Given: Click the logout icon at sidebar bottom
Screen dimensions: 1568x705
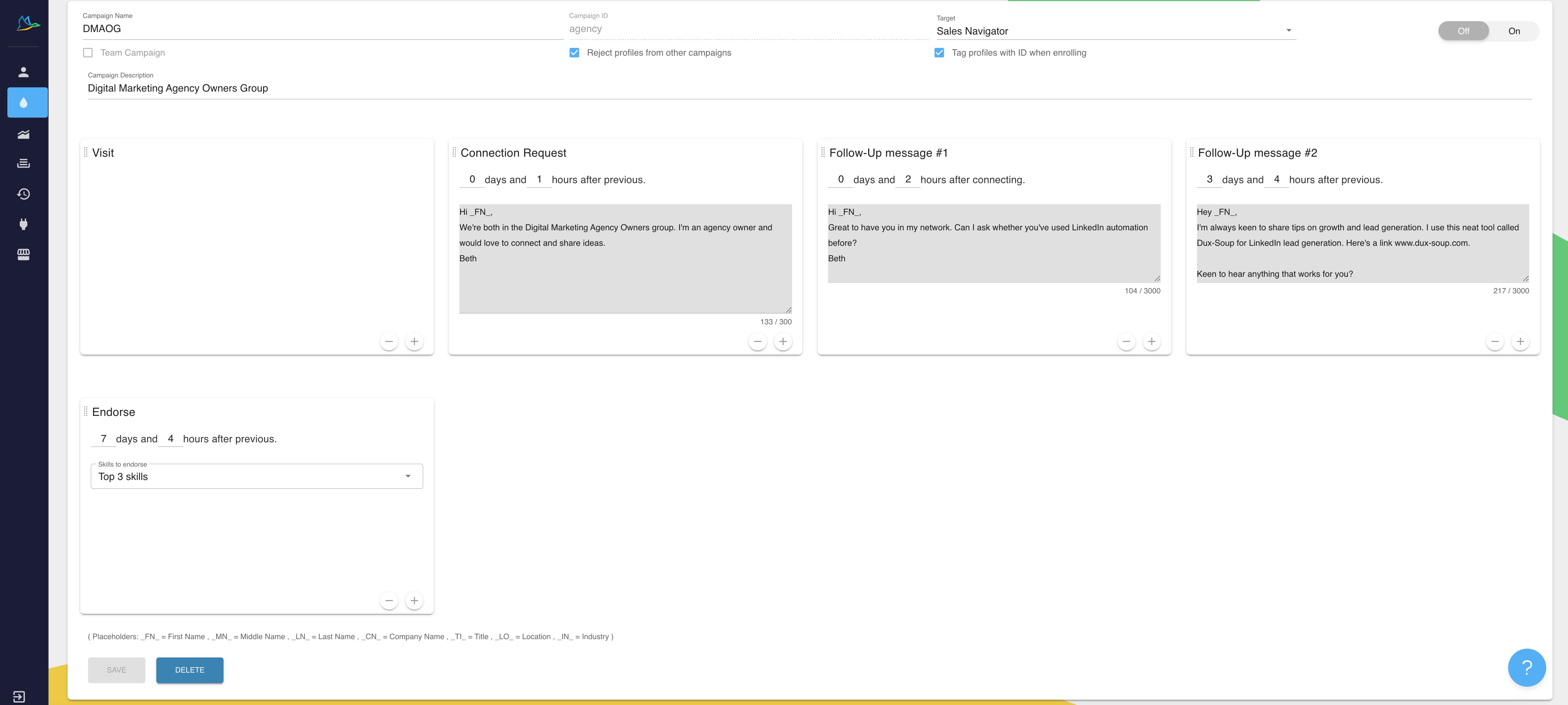Looking at the screenshot, I should coord(19,696).
